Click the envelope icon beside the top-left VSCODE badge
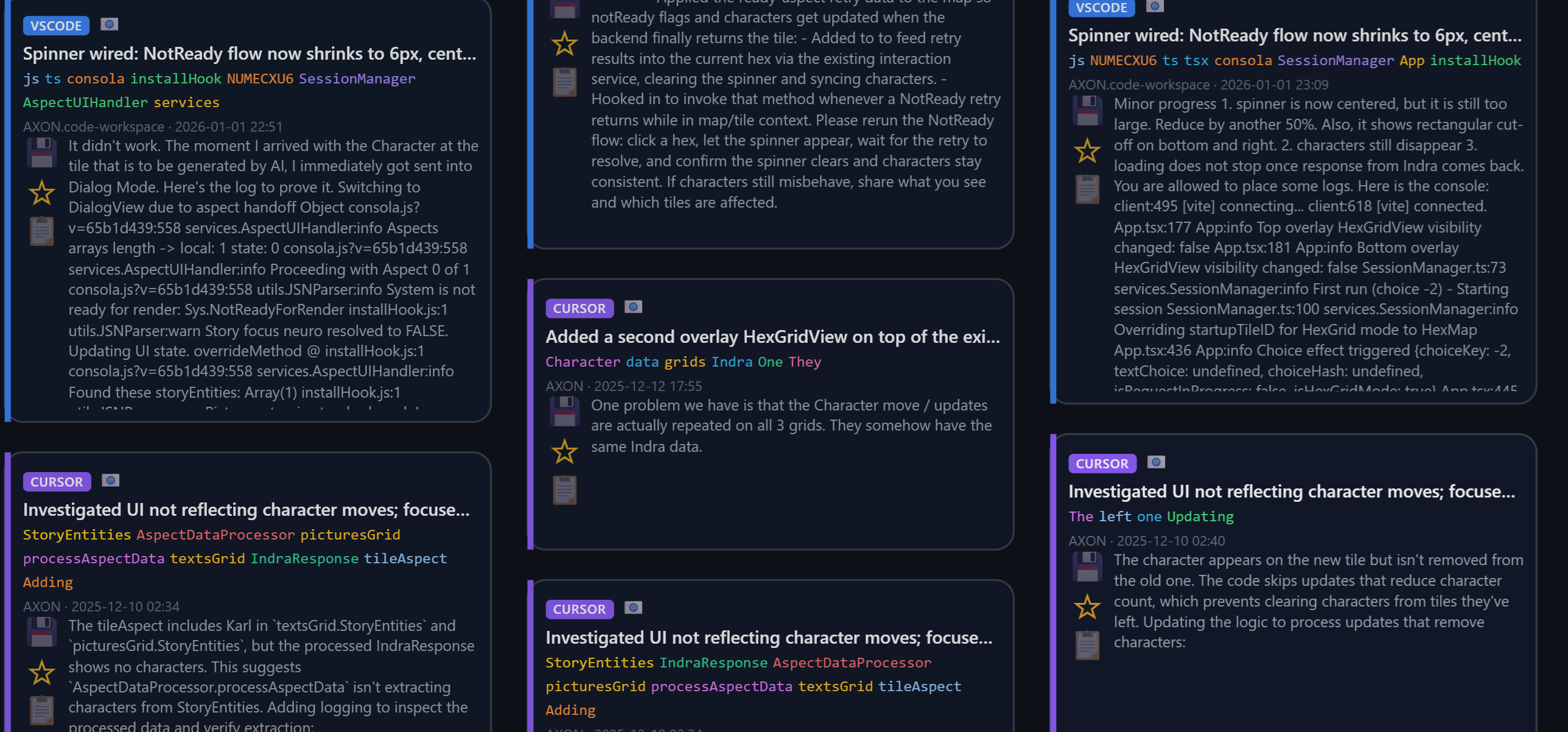Viewport: 1568px width, 732px height. tap(108, 25)
